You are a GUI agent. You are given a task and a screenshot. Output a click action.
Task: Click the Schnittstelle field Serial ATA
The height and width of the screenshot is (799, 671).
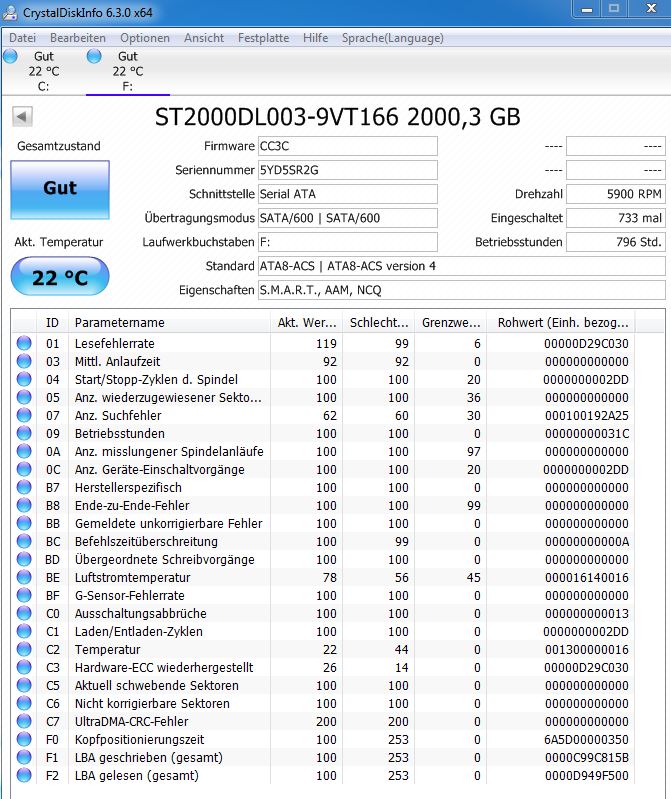click(347, 194)
